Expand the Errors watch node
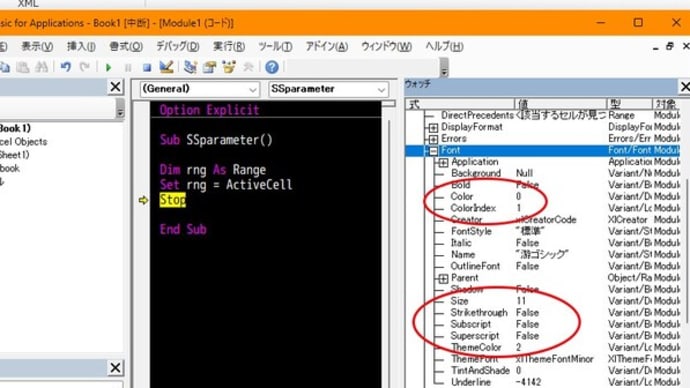Image resolution: width=690 pixels, height=388 pixels. coord(433,139)
